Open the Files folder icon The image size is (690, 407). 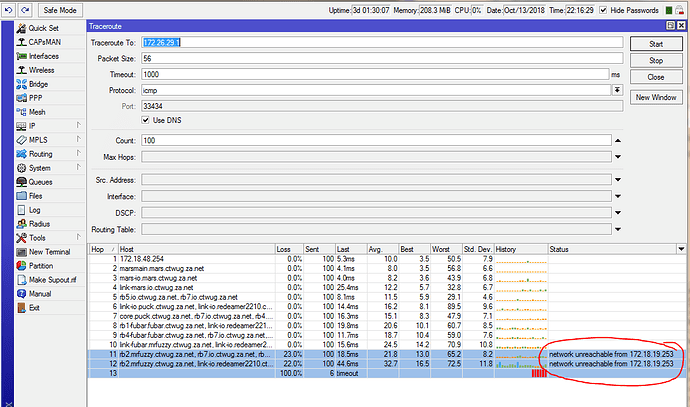(x=21, y=196)
